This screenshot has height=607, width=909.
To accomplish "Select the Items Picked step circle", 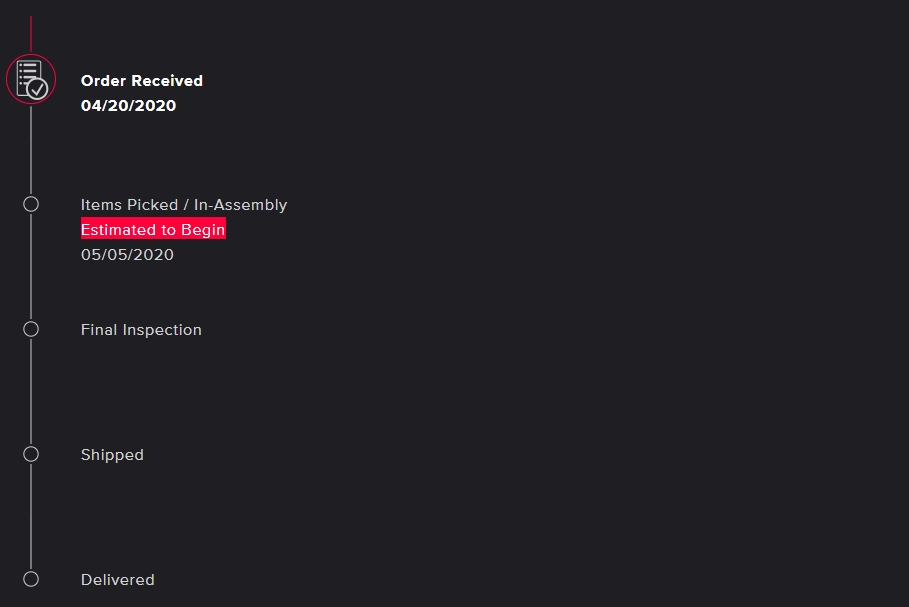I will point(31,204).
